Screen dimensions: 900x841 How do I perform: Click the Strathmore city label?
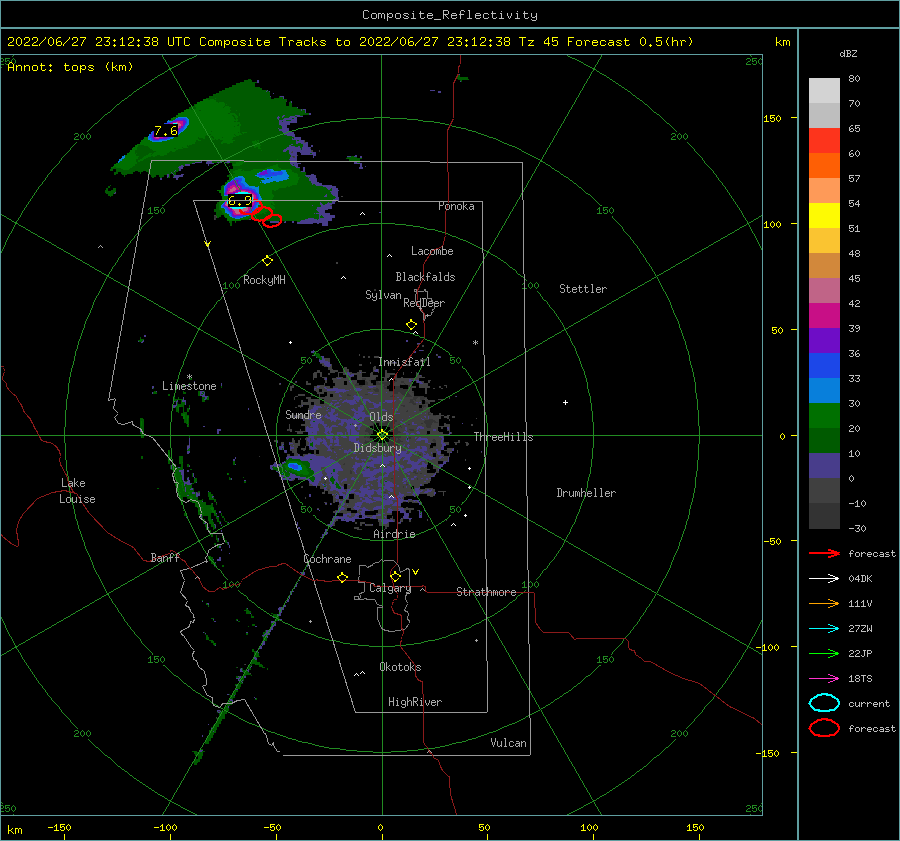pos(486,592)
